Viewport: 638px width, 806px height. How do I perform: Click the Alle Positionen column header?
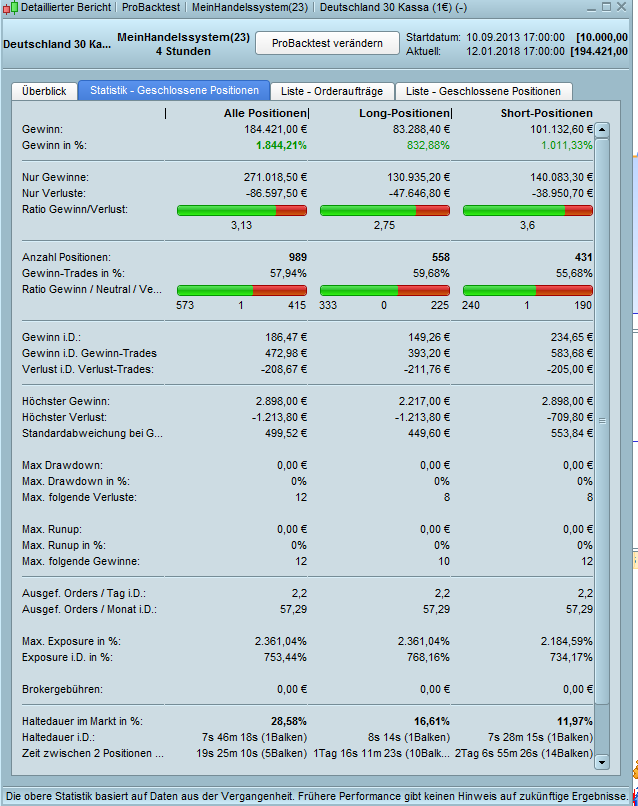pyautogui.click(x=265, y=113)
